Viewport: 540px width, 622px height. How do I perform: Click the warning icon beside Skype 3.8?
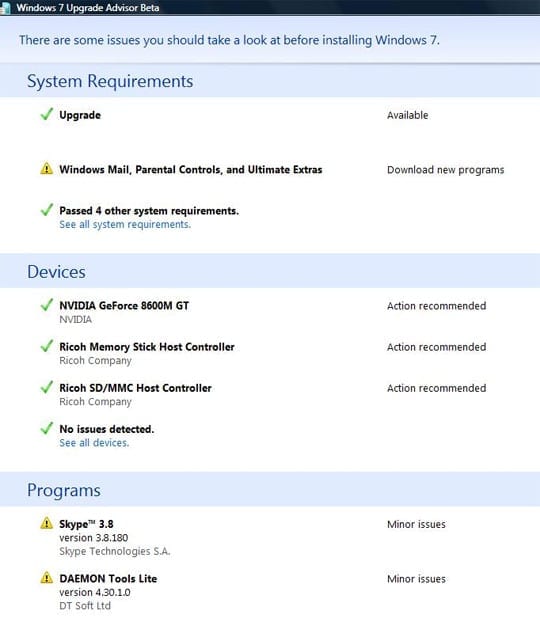pos(46,523)
